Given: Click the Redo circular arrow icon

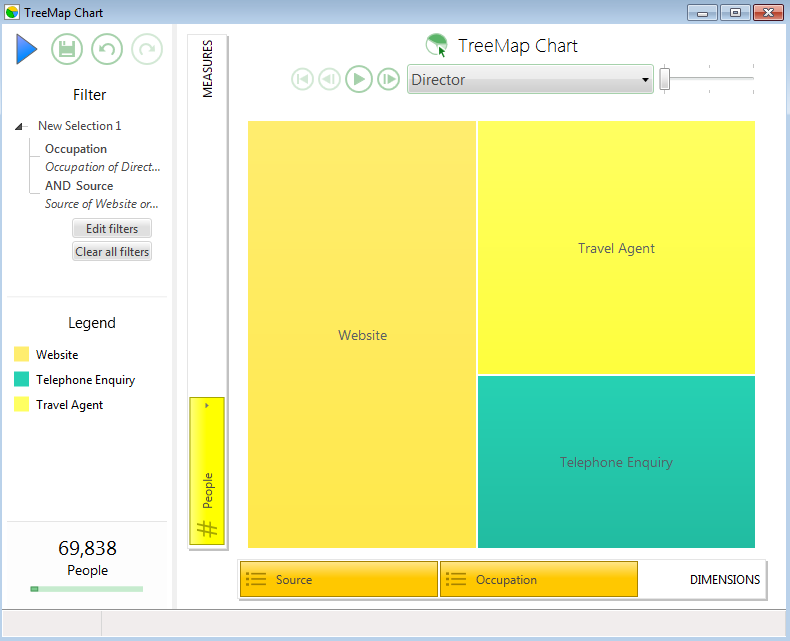Looking at the screenshot, I should 147,49.
